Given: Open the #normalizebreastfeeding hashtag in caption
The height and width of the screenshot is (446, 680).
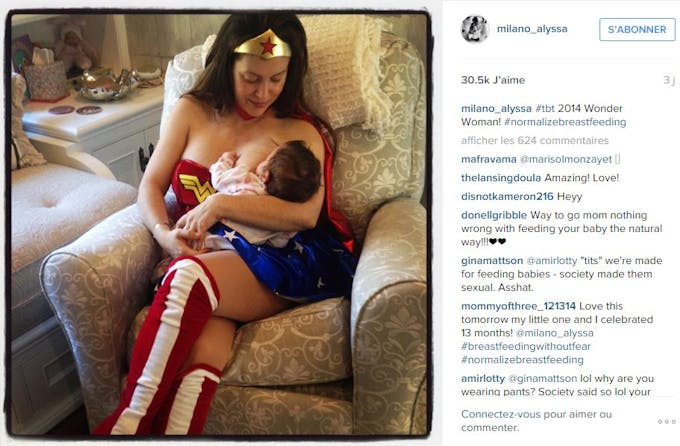Looking at the screenshot, I should tap(565, 122).
